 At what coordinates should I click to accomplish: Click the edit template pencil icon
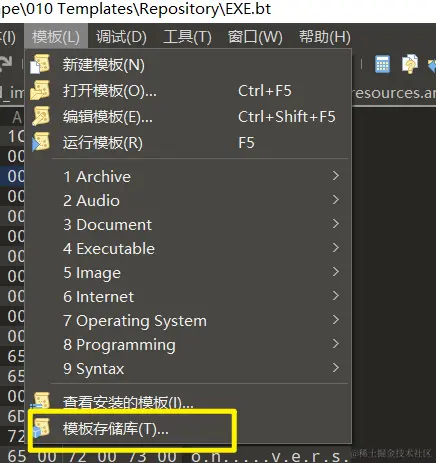[x=41, y=116]
